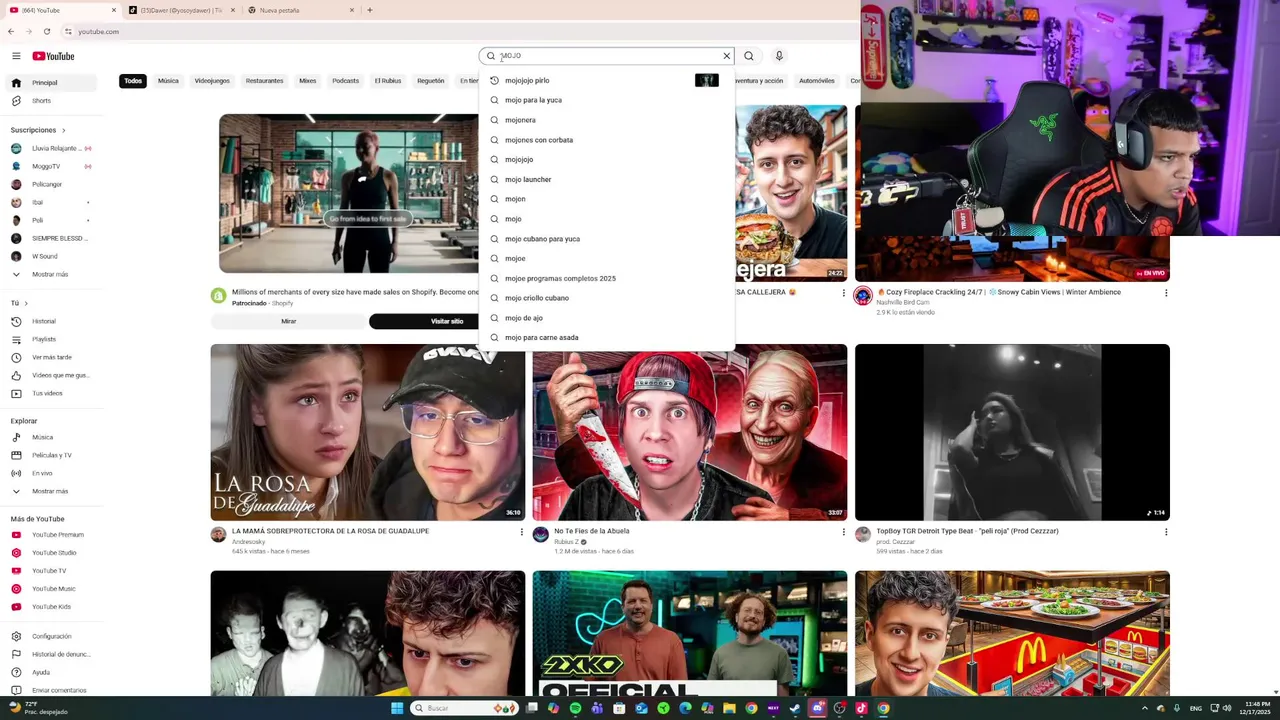Open YouTube TV in the sidebar

[x=50, y=571]
